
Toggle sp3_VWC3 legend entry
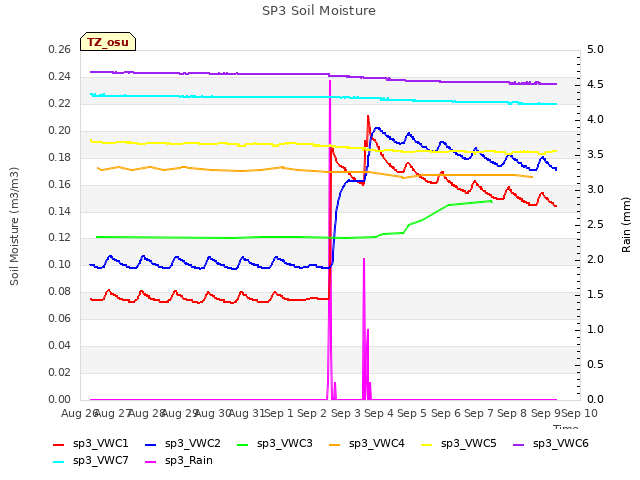click(x=275, y=444)
